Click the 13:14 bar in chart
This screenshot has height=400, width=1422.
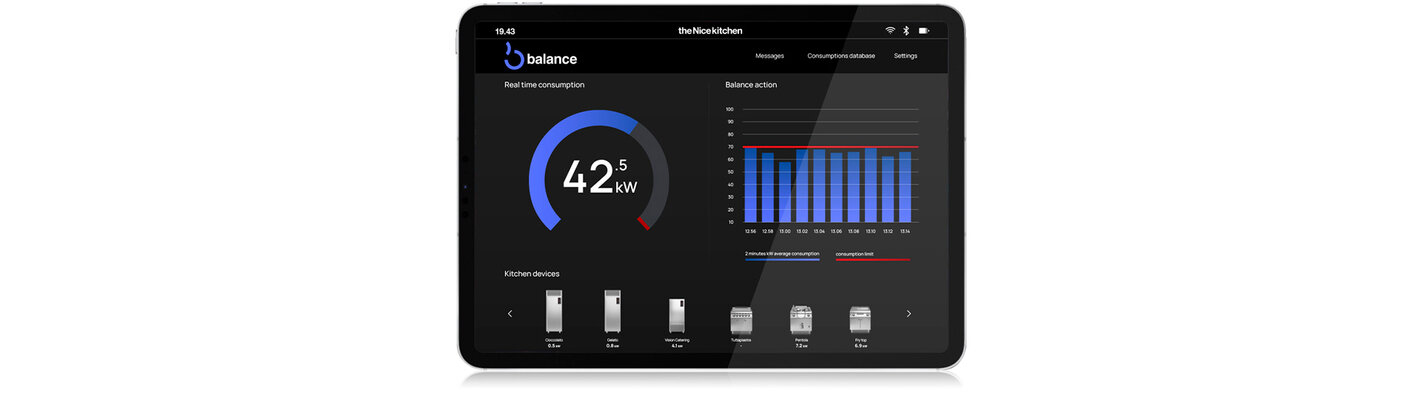coord(905,187)
